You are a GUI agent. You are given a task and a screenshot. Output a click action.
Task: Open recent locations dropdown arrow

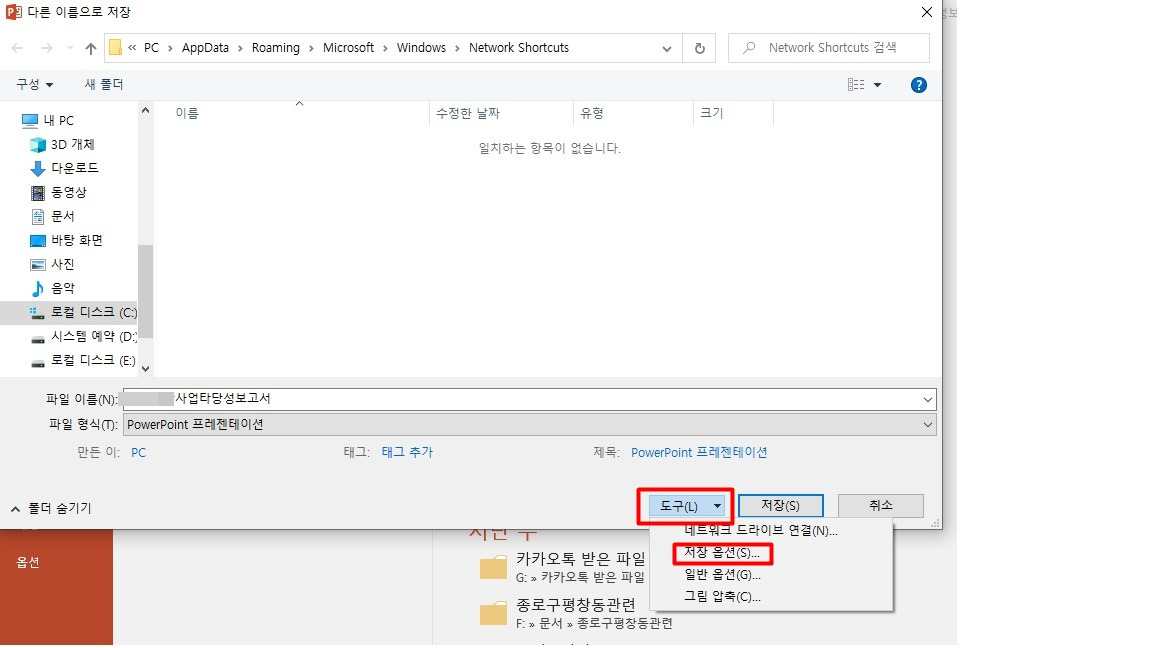coord(70,48)
